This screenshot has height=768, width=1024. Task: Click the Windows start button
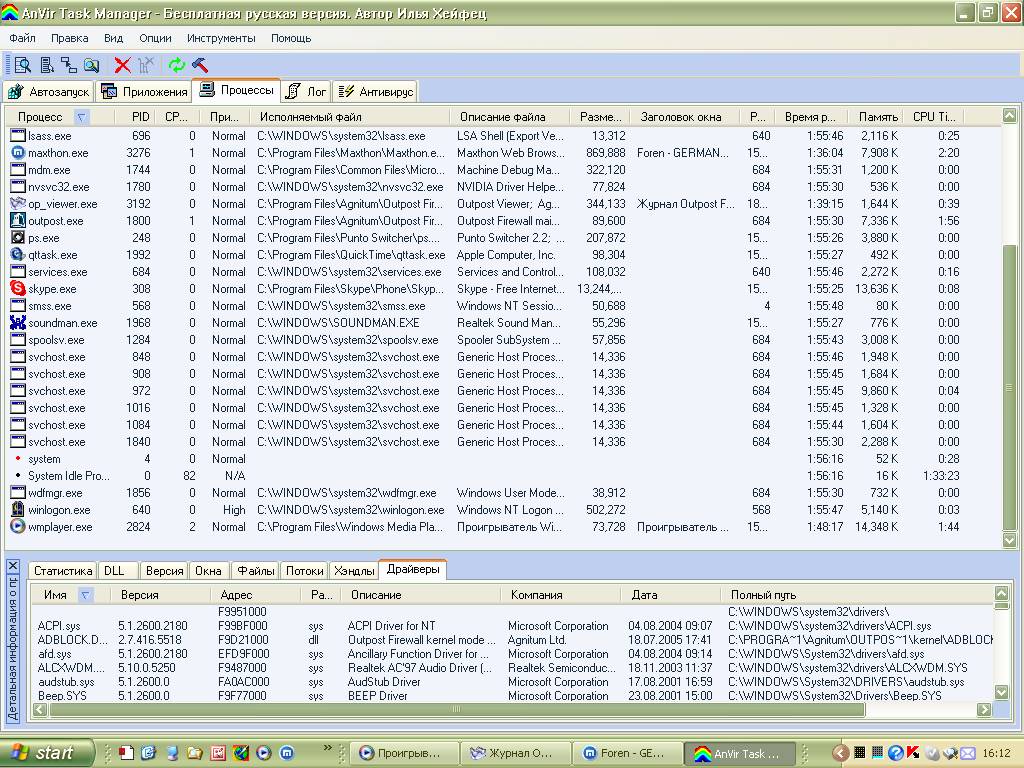[x=46, y=753]
